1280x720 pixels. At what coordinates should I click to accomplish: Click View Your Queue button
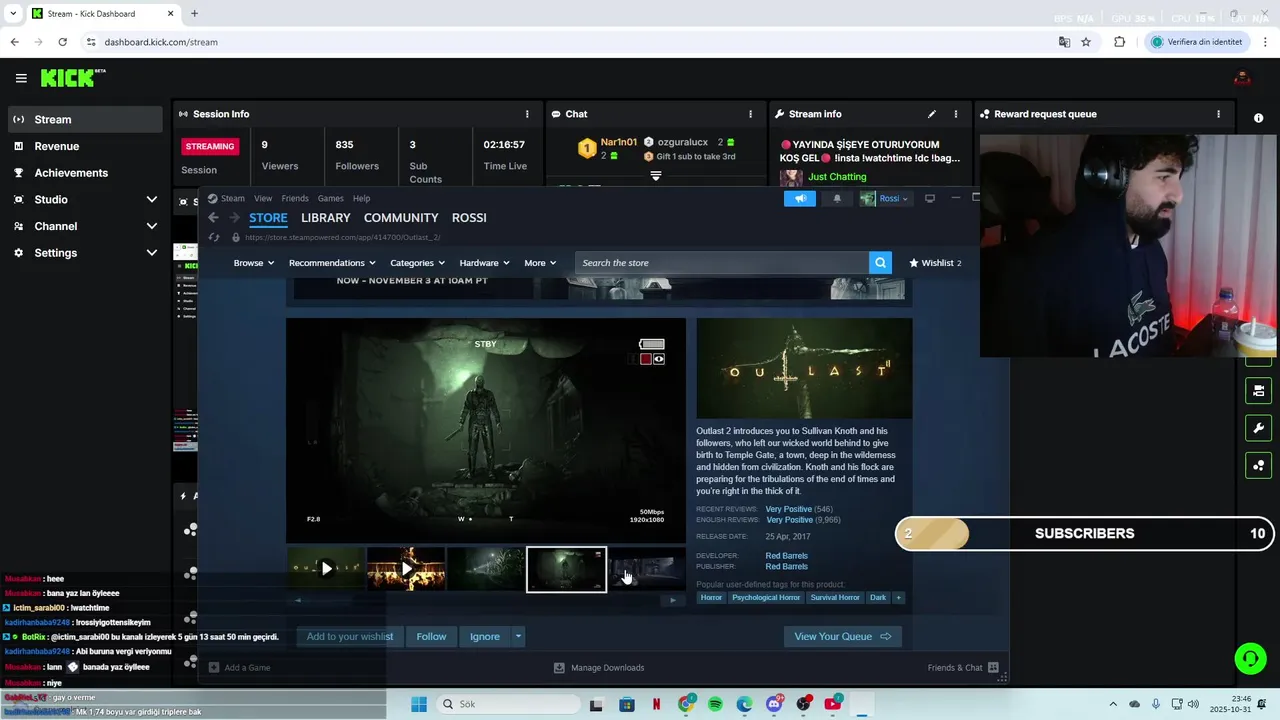(842, 636)
